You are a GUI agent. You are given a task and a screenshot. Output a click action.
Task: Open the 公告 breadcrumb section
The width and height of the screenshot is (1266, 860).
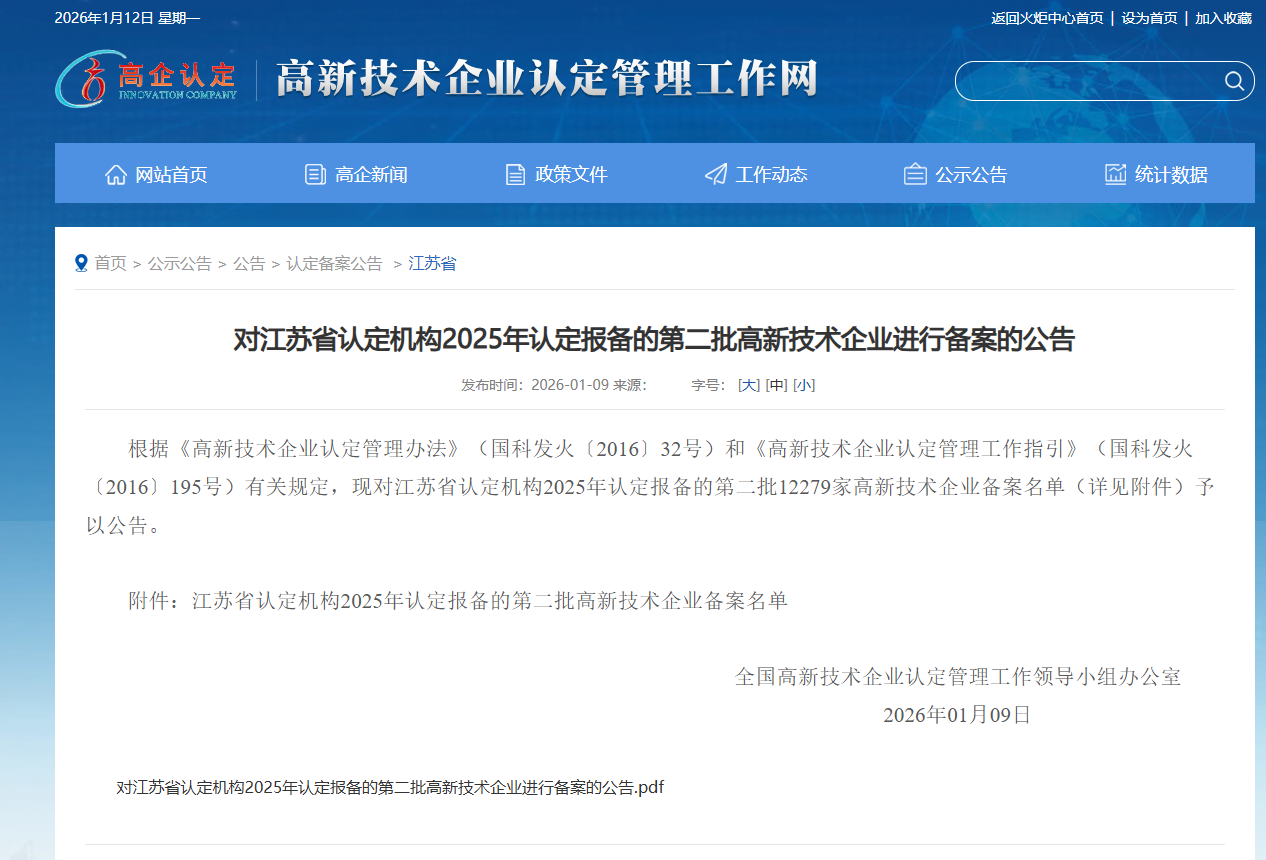coord(249,263)
